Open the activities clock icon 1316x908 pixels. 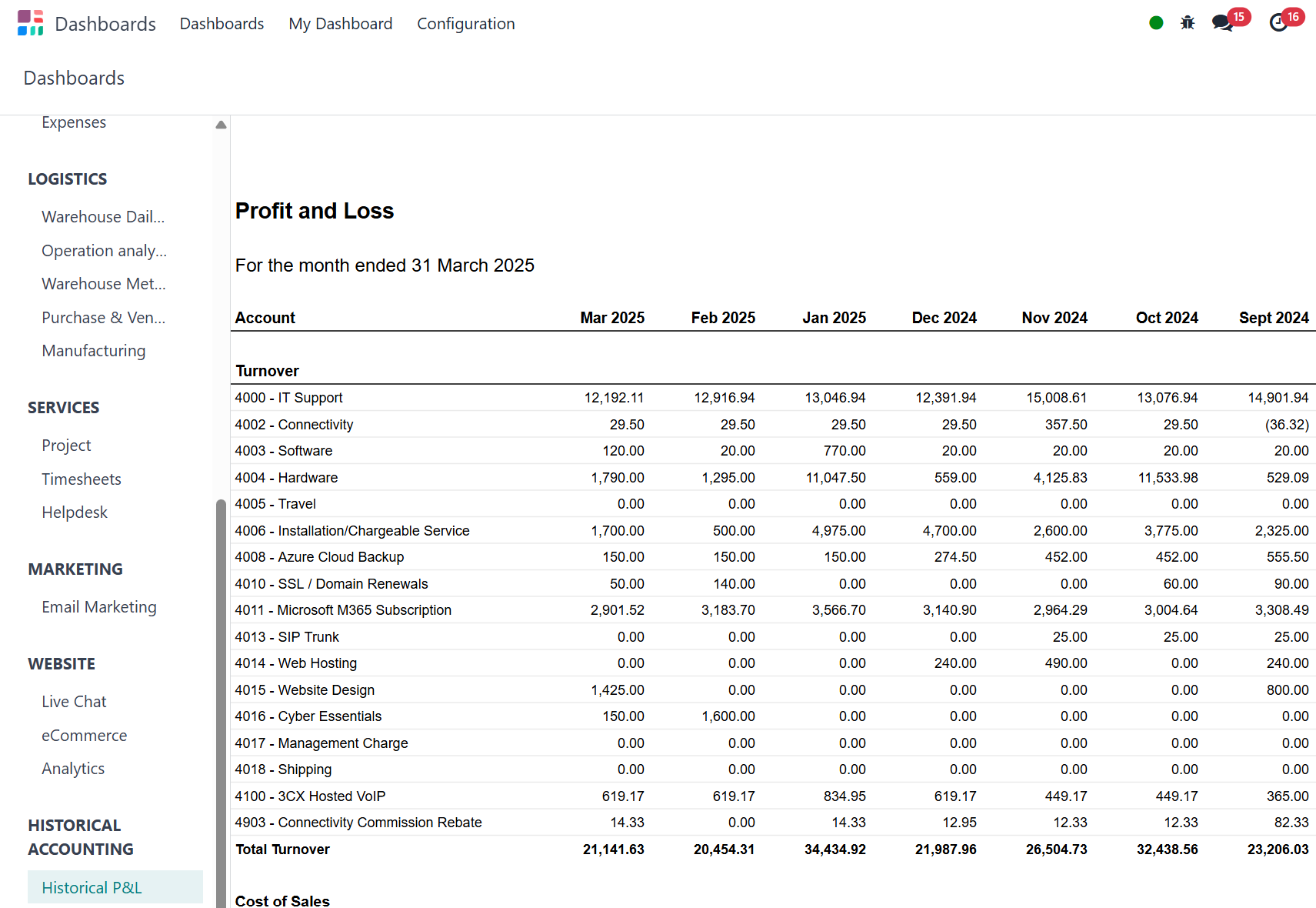coord(1278,23)
